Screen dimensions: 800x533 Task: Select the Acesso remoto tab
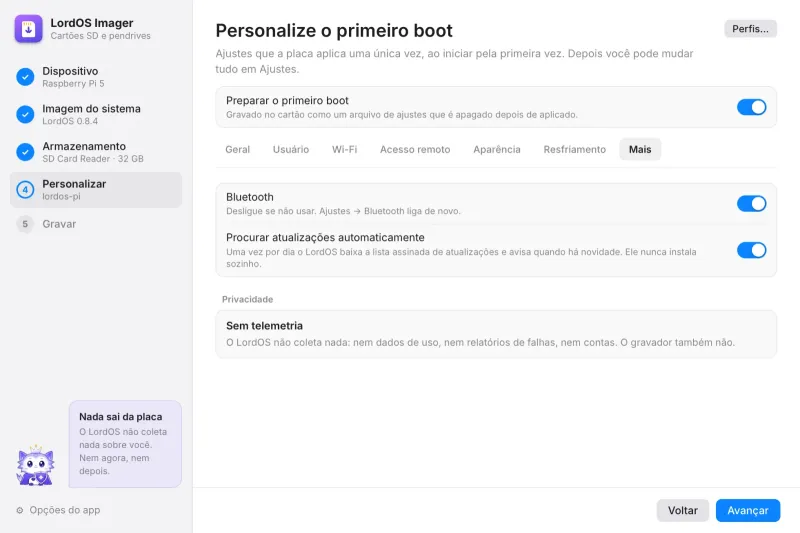[x=415, y=149]
